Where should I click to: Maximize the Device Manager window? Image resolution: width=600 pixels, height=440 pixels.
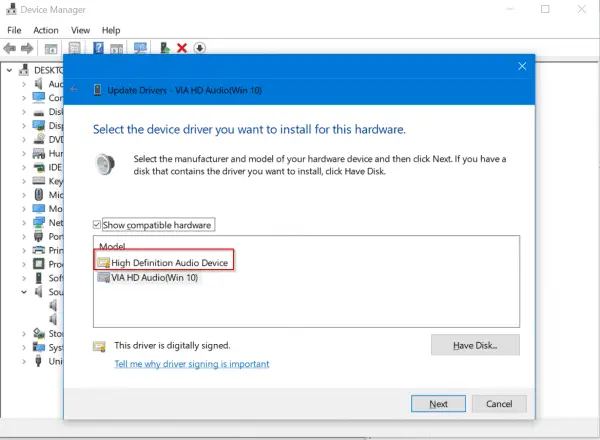(545, 9)
